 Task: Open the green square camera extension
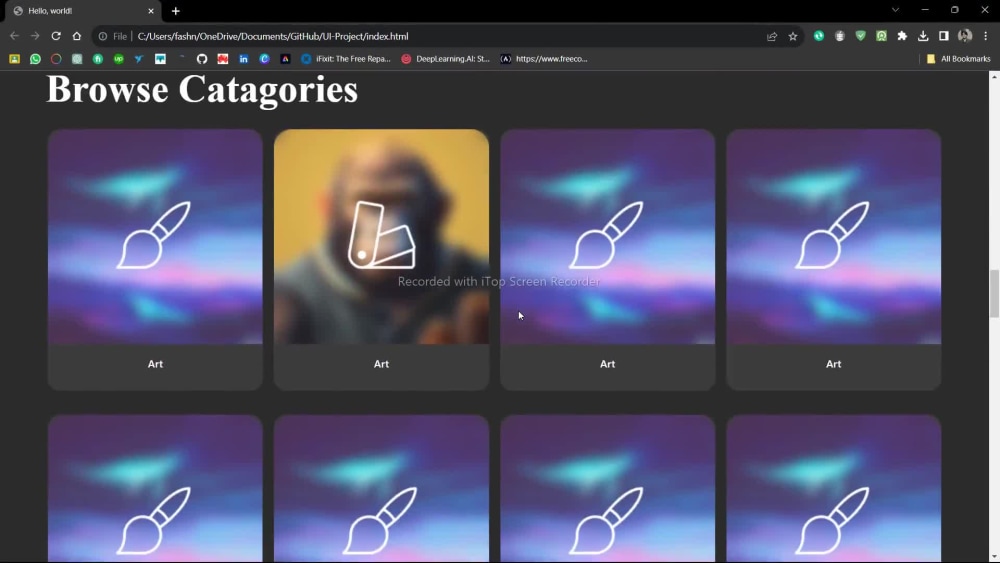click(881, 36)
